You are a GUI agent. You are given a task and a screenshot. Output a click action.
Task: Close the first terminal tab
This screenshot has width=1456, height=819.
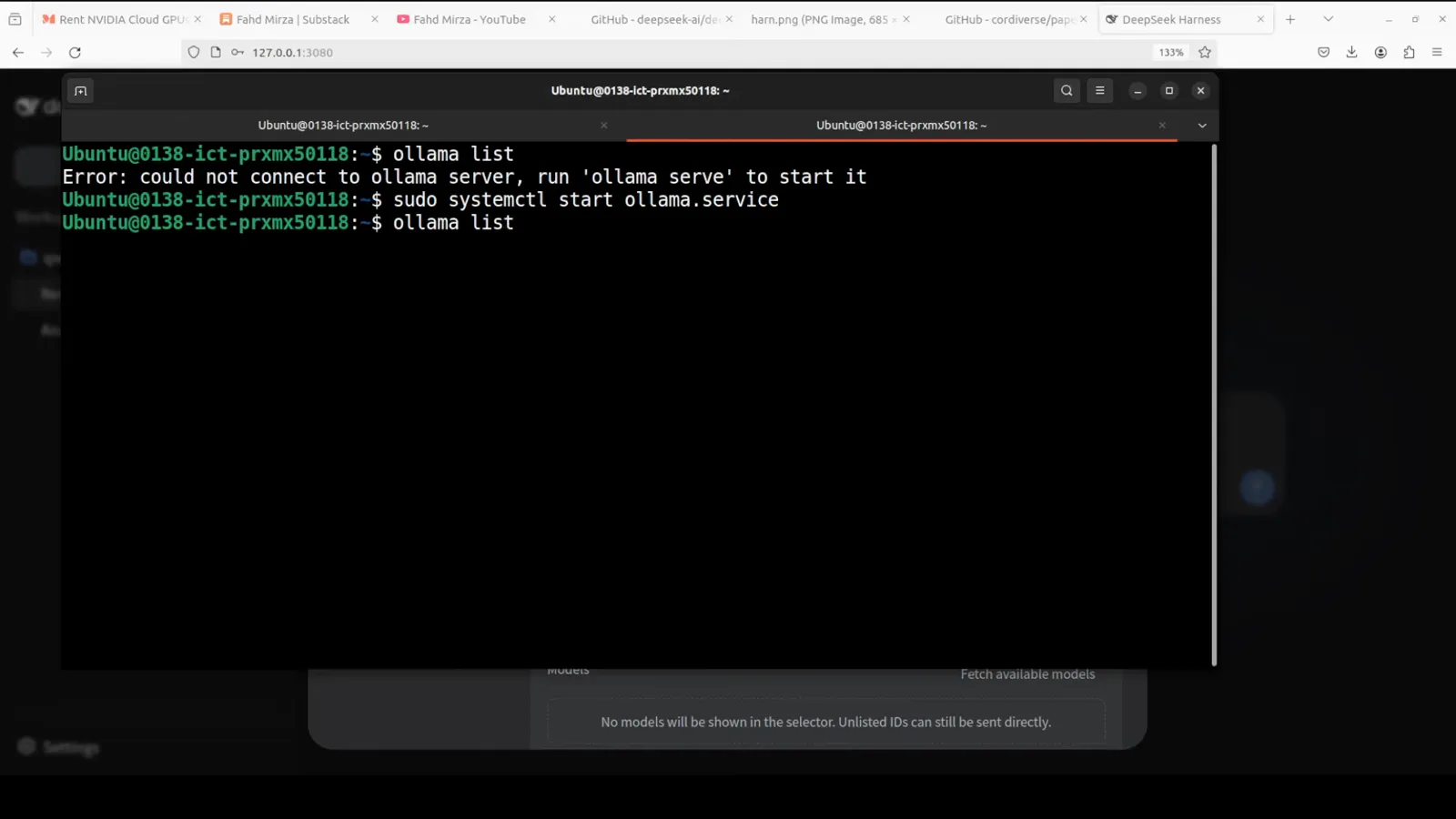[603, 126]
